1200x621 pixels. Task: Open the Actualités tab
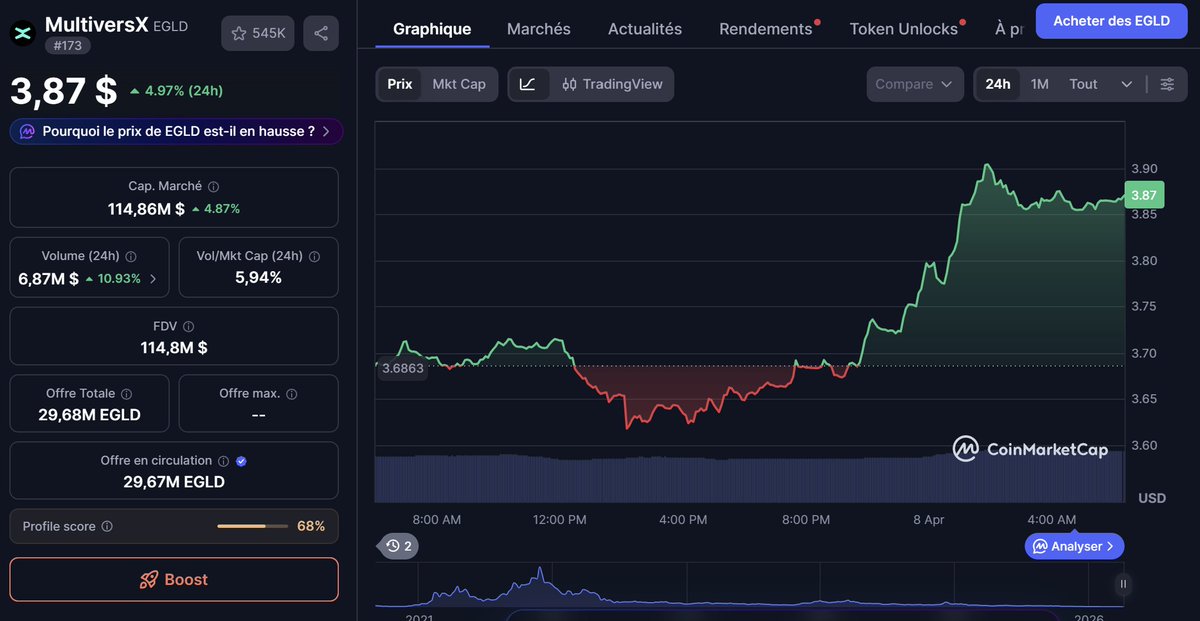tap(645, 29)
